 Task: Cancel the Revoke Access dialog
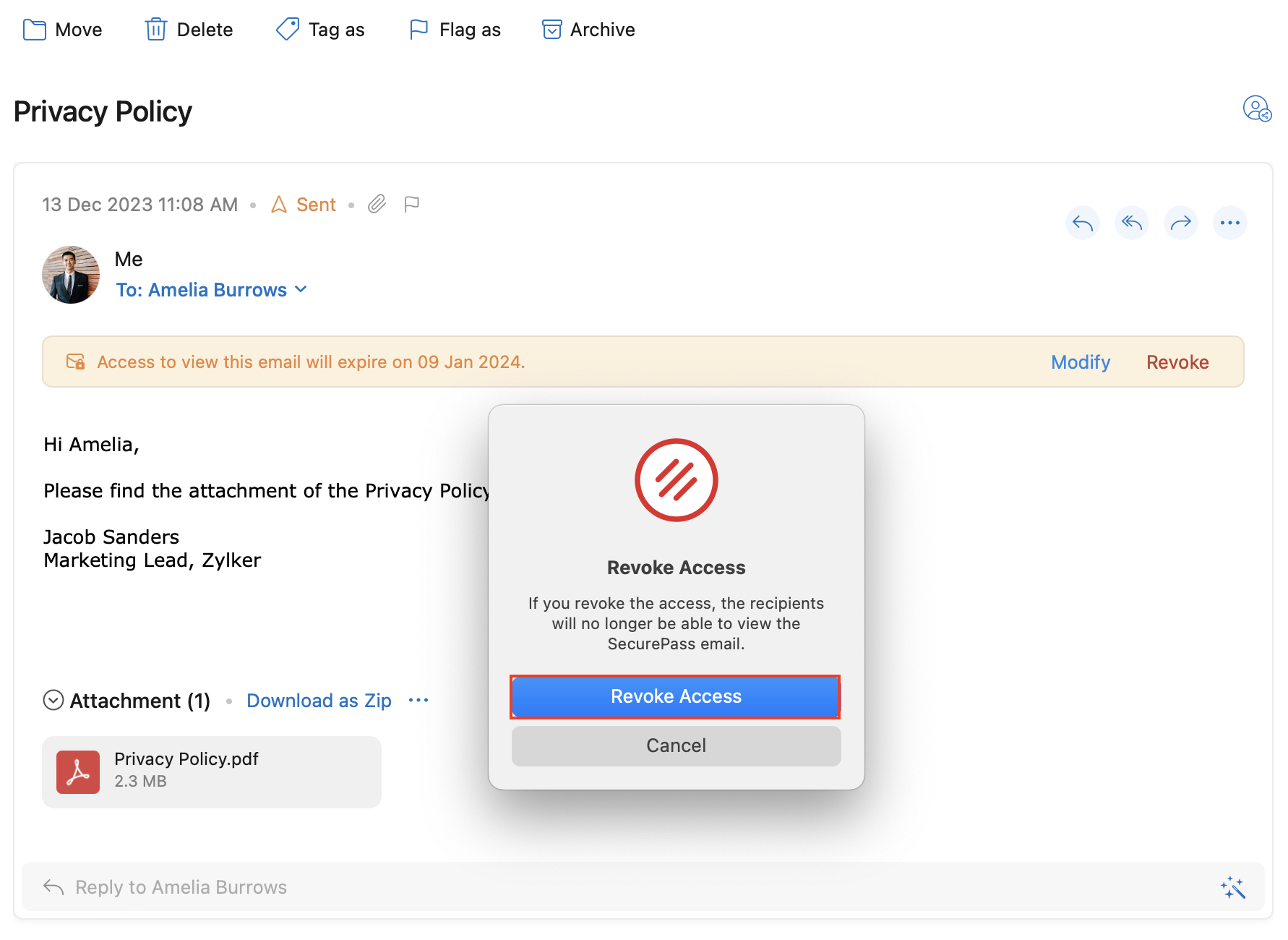(676, 745)
